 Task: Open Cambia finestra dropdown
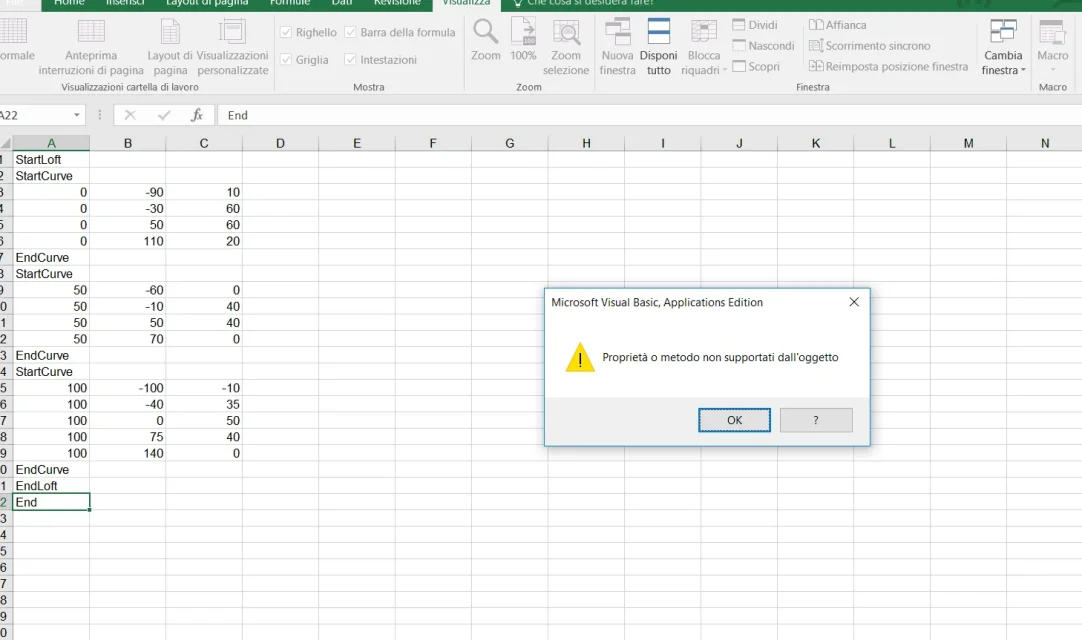[1003, 48]
